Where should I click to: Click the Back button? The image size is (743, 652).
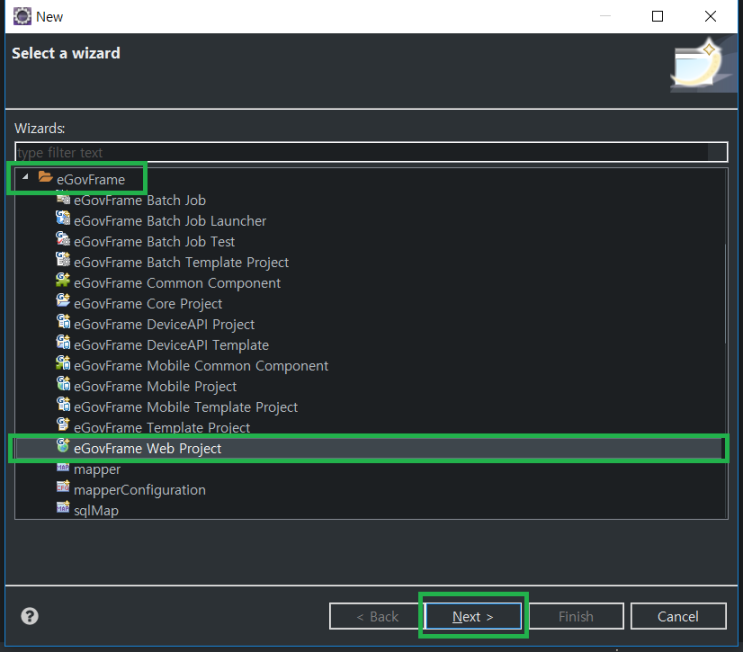pyautogui.click(x=377, y=616)
